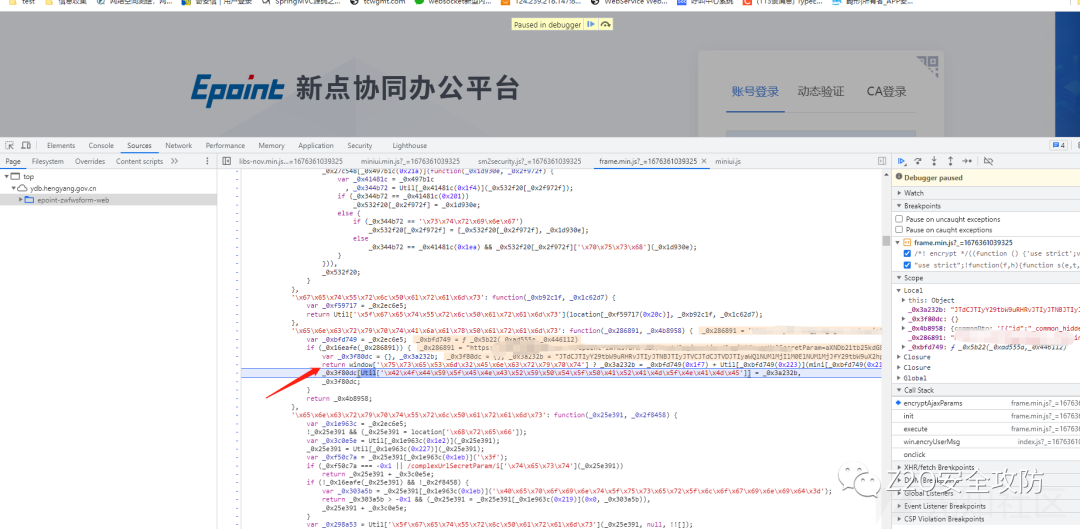Viewport: 1080px width, 529px height.
Task: Open the Security panel tab
Action: point(360,145)
